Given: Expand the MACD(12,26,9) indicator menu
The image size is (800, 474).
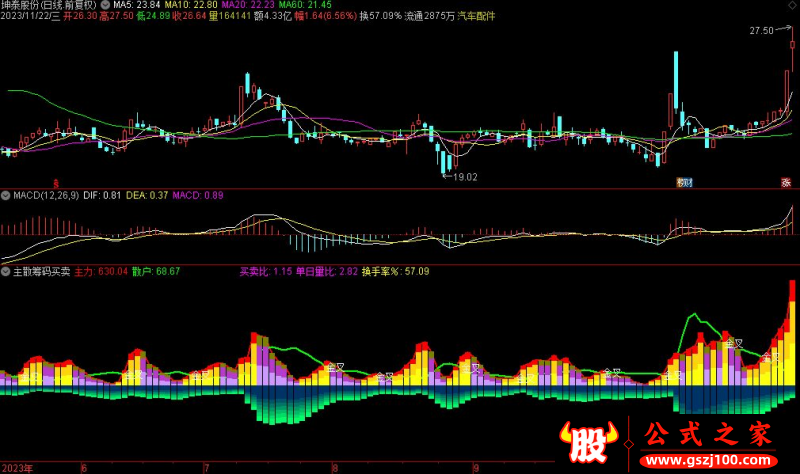Looking at the screenshot, I should (6, 195).
